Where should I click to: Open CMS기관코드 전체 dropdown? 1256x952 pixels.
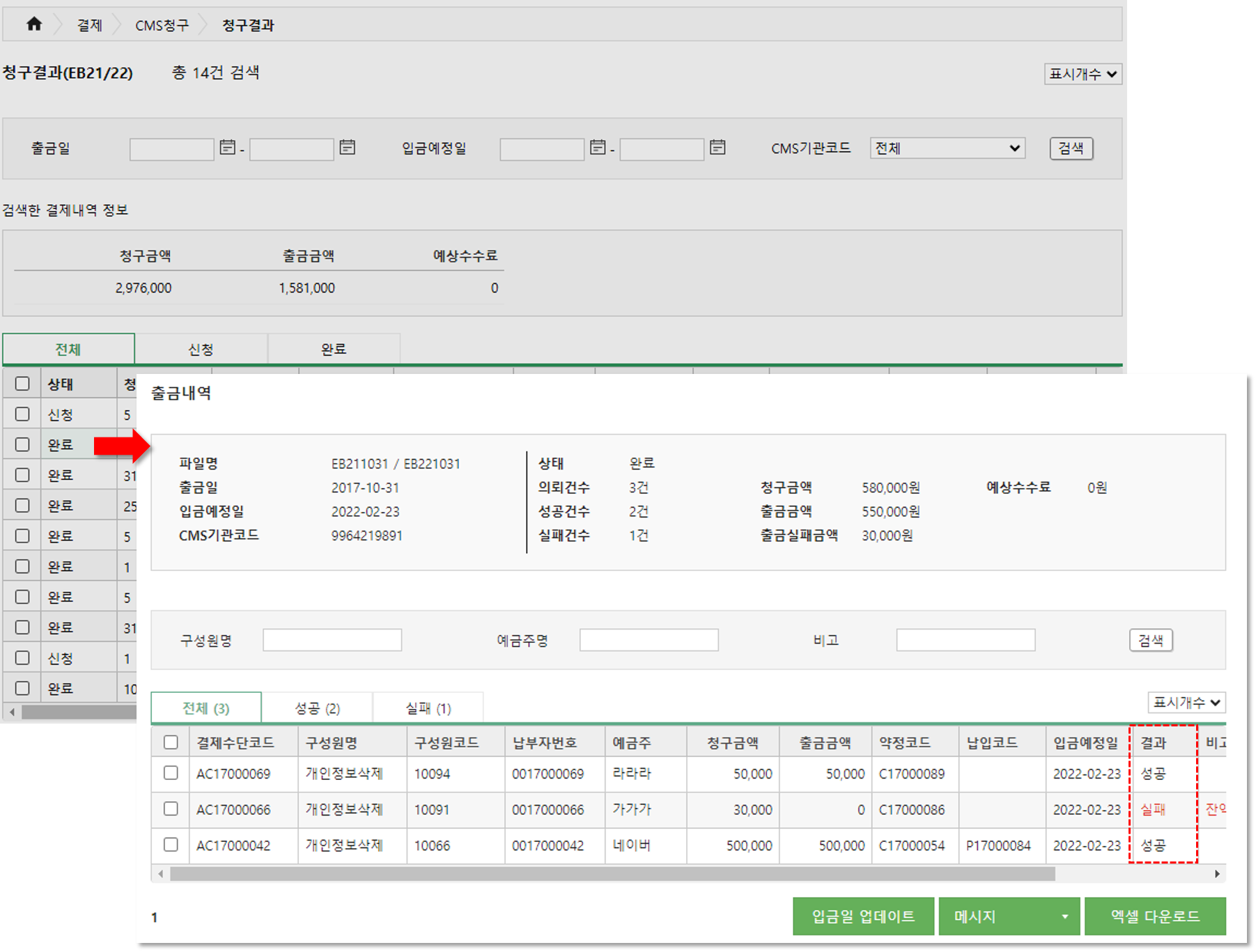[947, 148]
